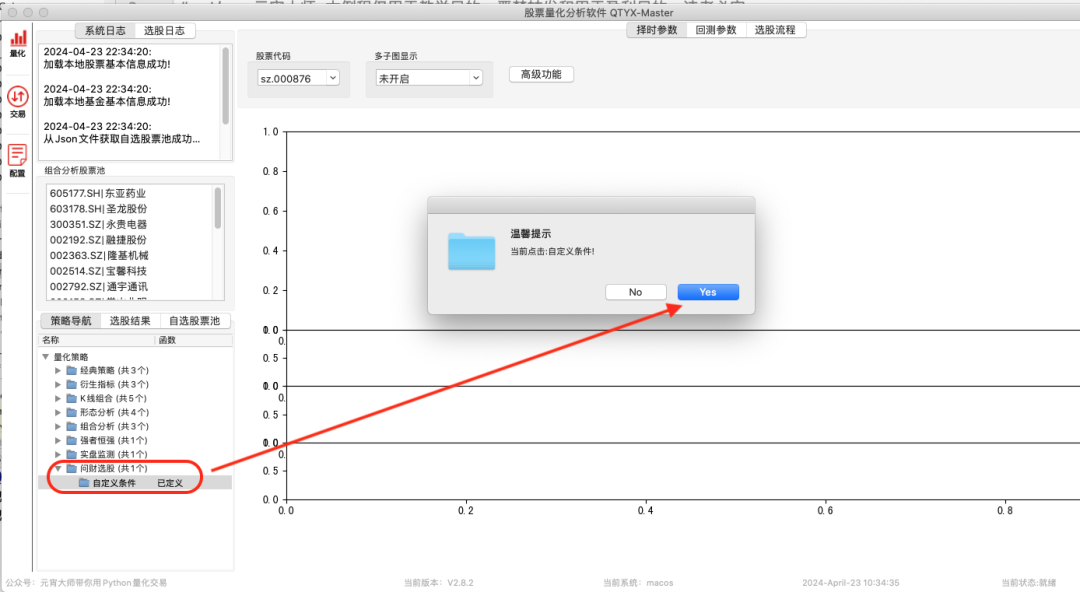Click the folder icon in the dialog

470,253
